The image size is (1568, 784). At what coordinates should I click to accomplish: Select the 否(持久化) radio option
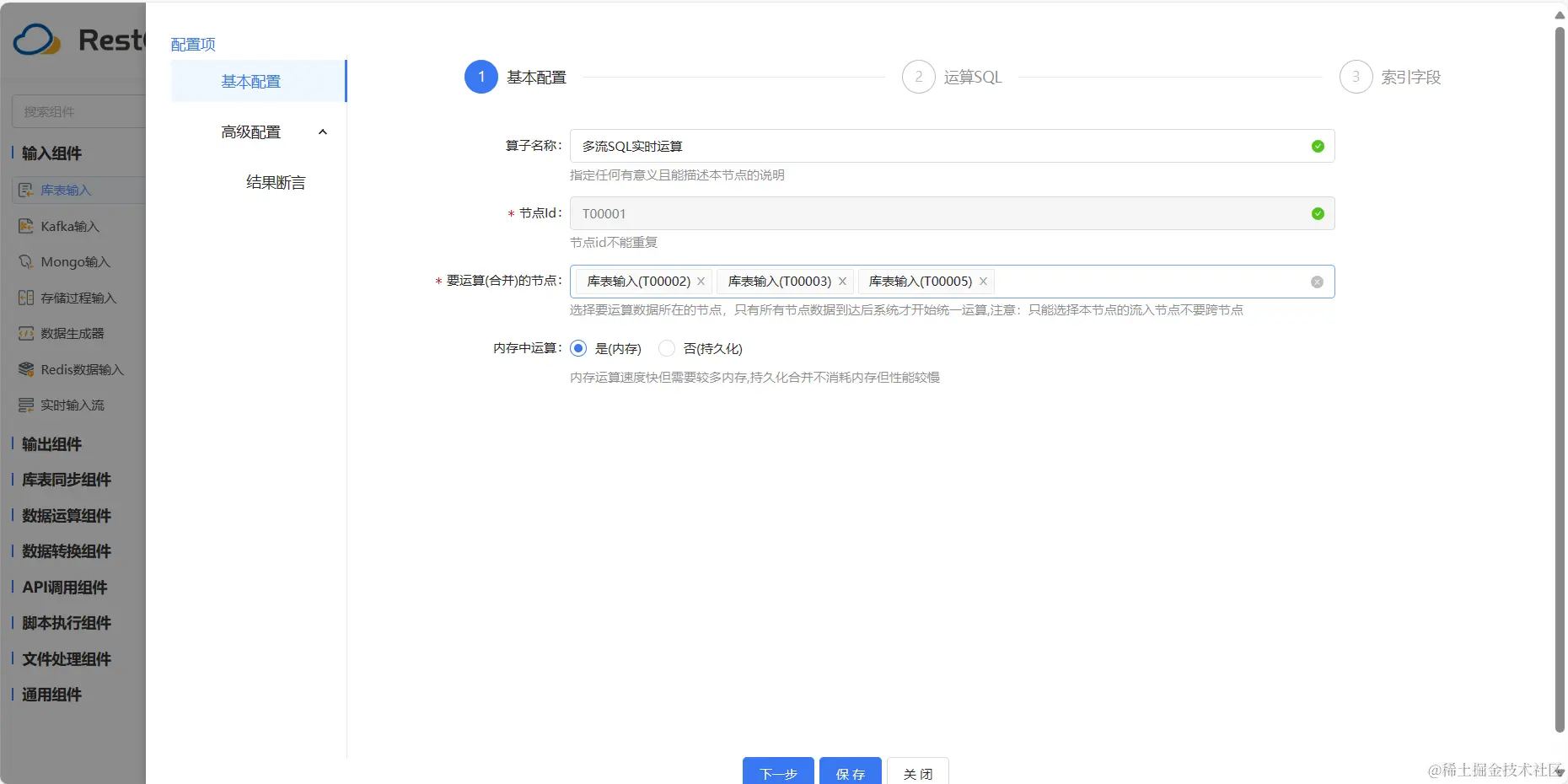pyautogui.click(x=667, y=348)
